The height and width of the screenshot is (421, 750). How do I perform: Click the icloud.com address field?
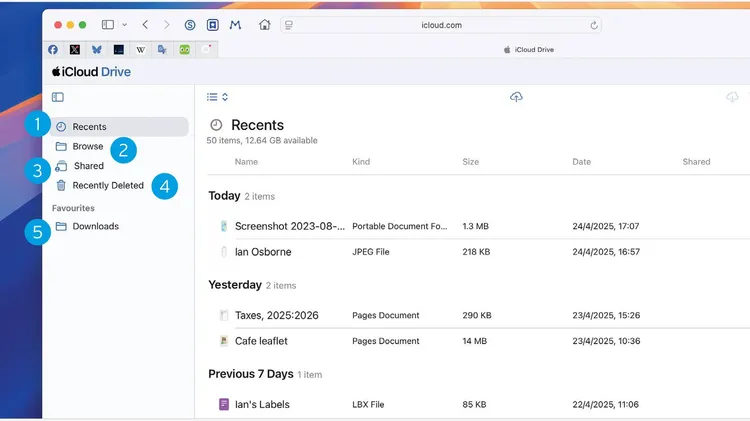(441, 25)
